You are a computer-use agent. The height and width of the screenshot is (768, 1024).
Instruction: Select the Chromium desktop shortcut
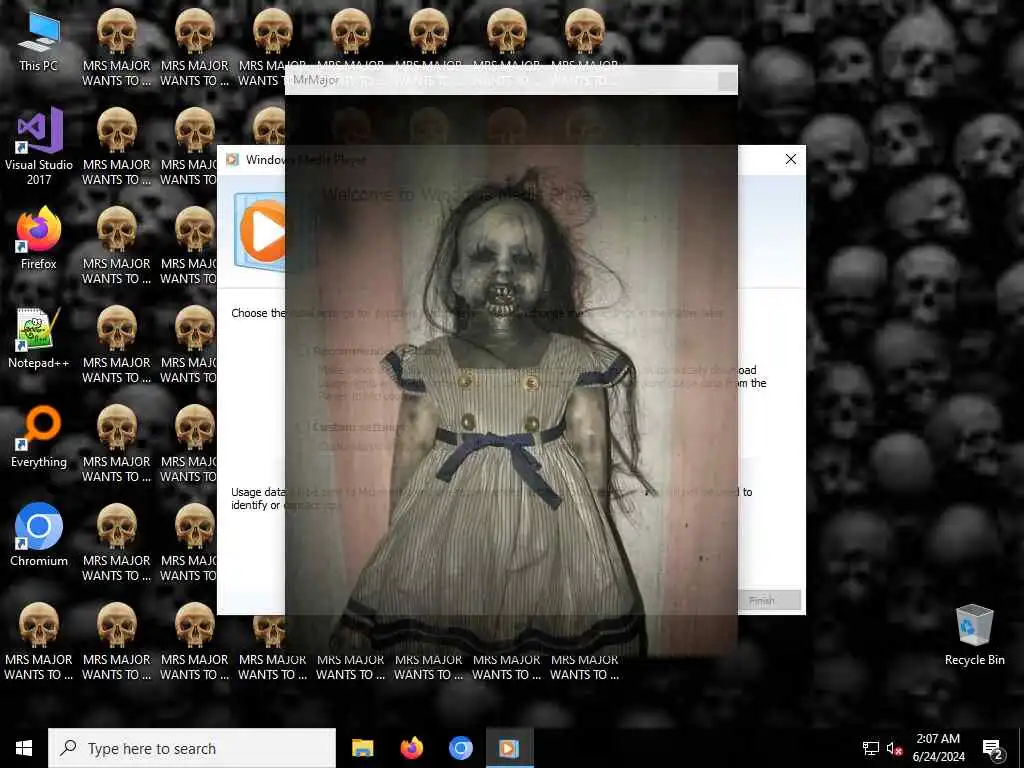39,534
